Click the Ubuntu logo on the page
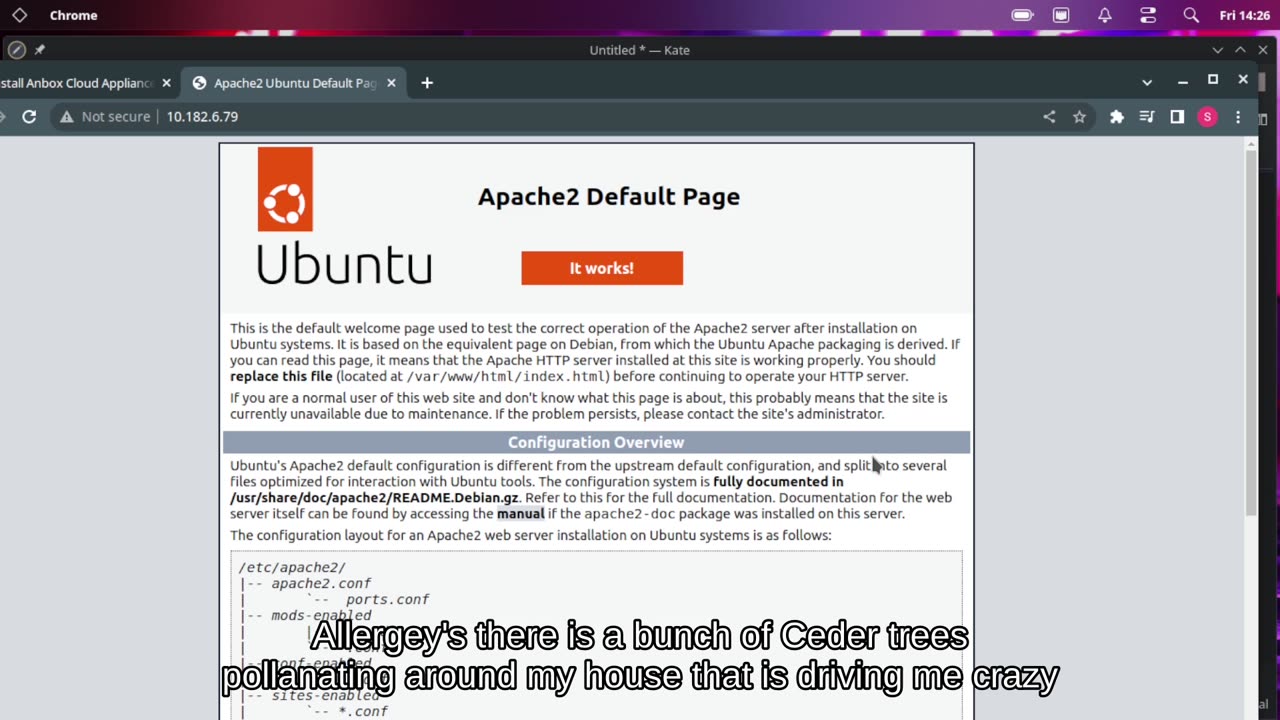This screenshot has width=1280, height=720. (344, 216)
